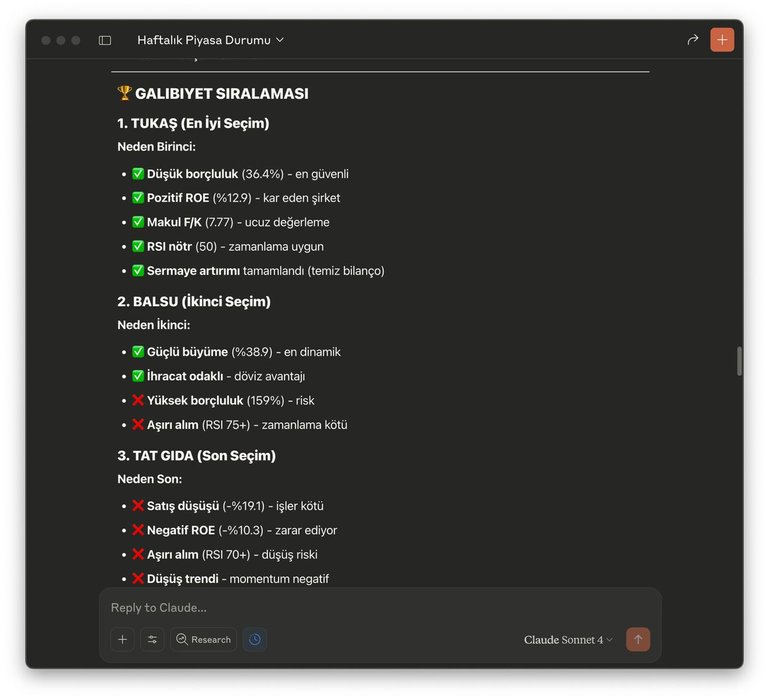This screenshot has height=700, width=769.
Task: Open the tools settings sliders icon
Action: click(153, 639)
